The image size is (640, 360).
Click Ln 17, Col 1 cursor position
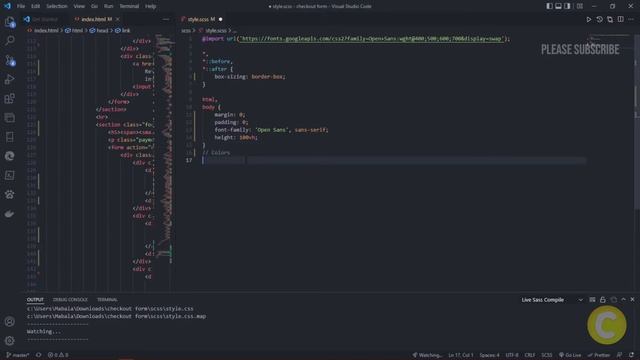(460, 355)
